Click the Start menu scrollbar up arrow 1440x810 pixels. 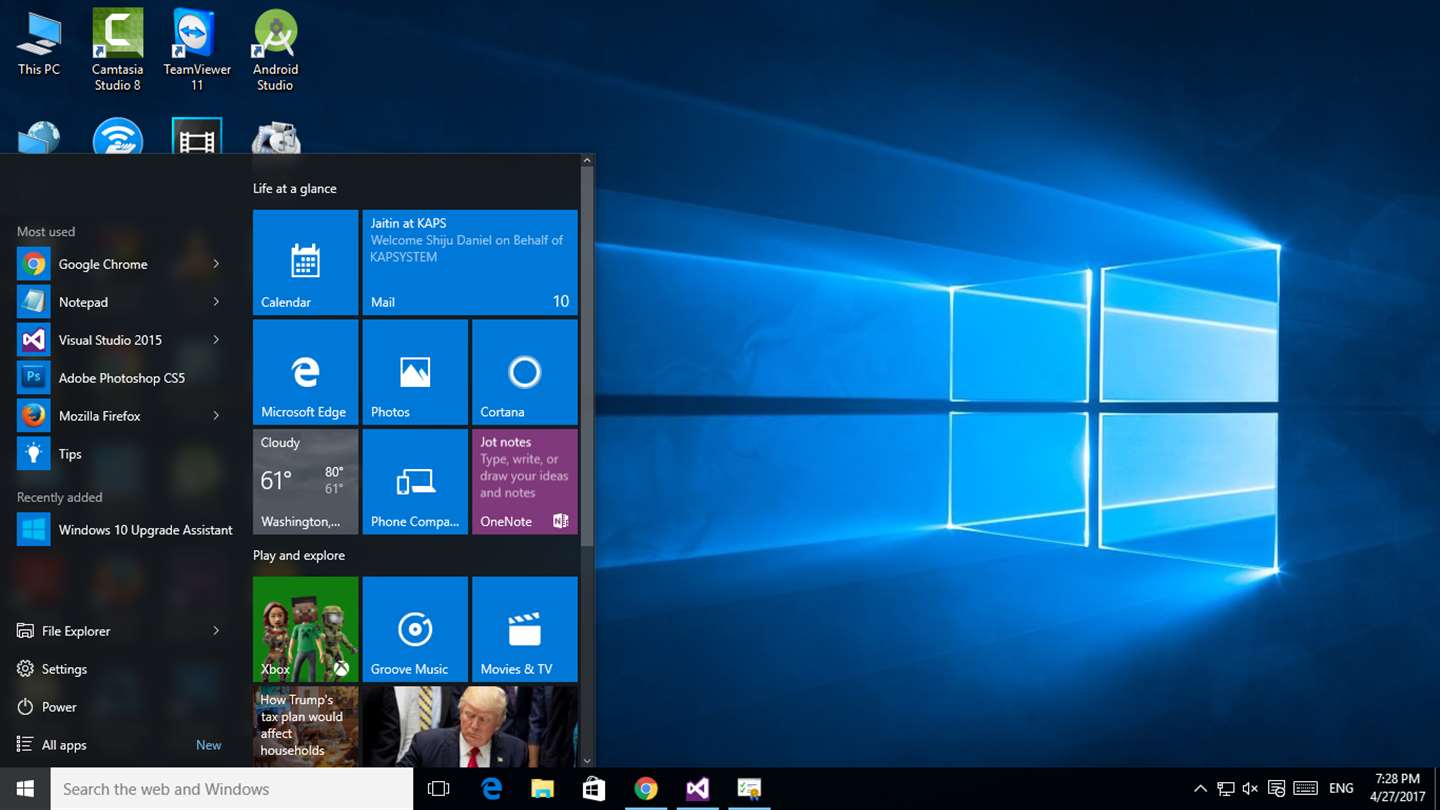[587, 160]
